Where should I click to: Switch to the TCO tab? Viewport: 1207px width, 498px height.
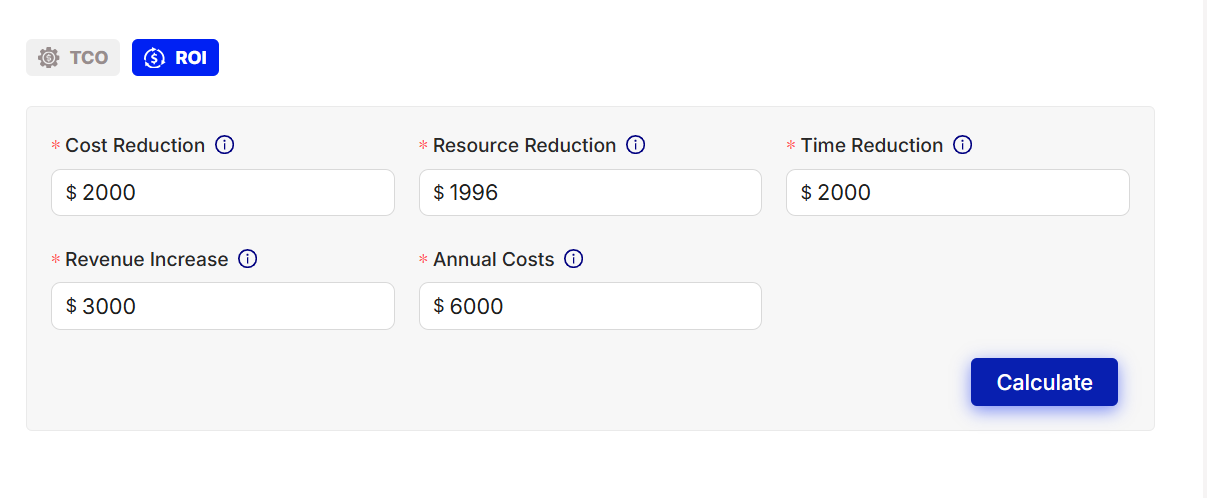[x=73, y=58]
